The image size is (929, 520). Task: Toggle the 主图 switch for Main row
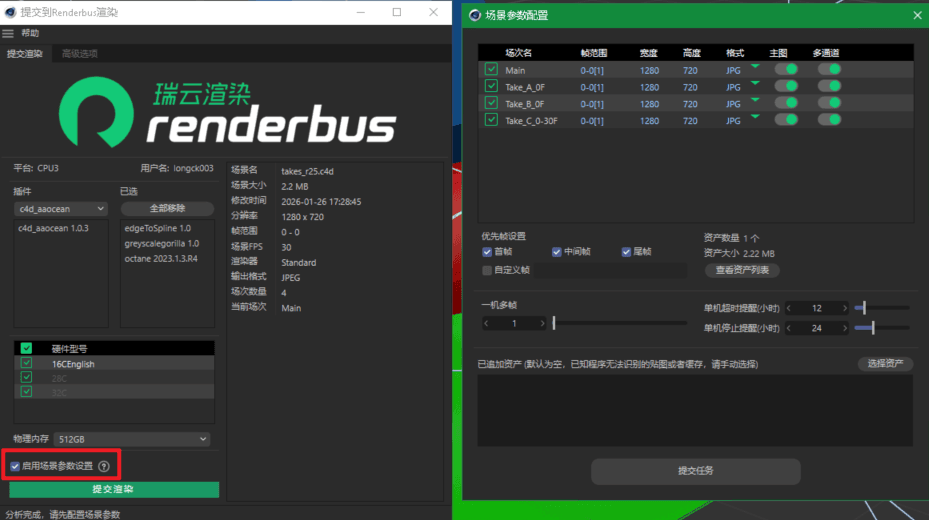click(786, 70)
